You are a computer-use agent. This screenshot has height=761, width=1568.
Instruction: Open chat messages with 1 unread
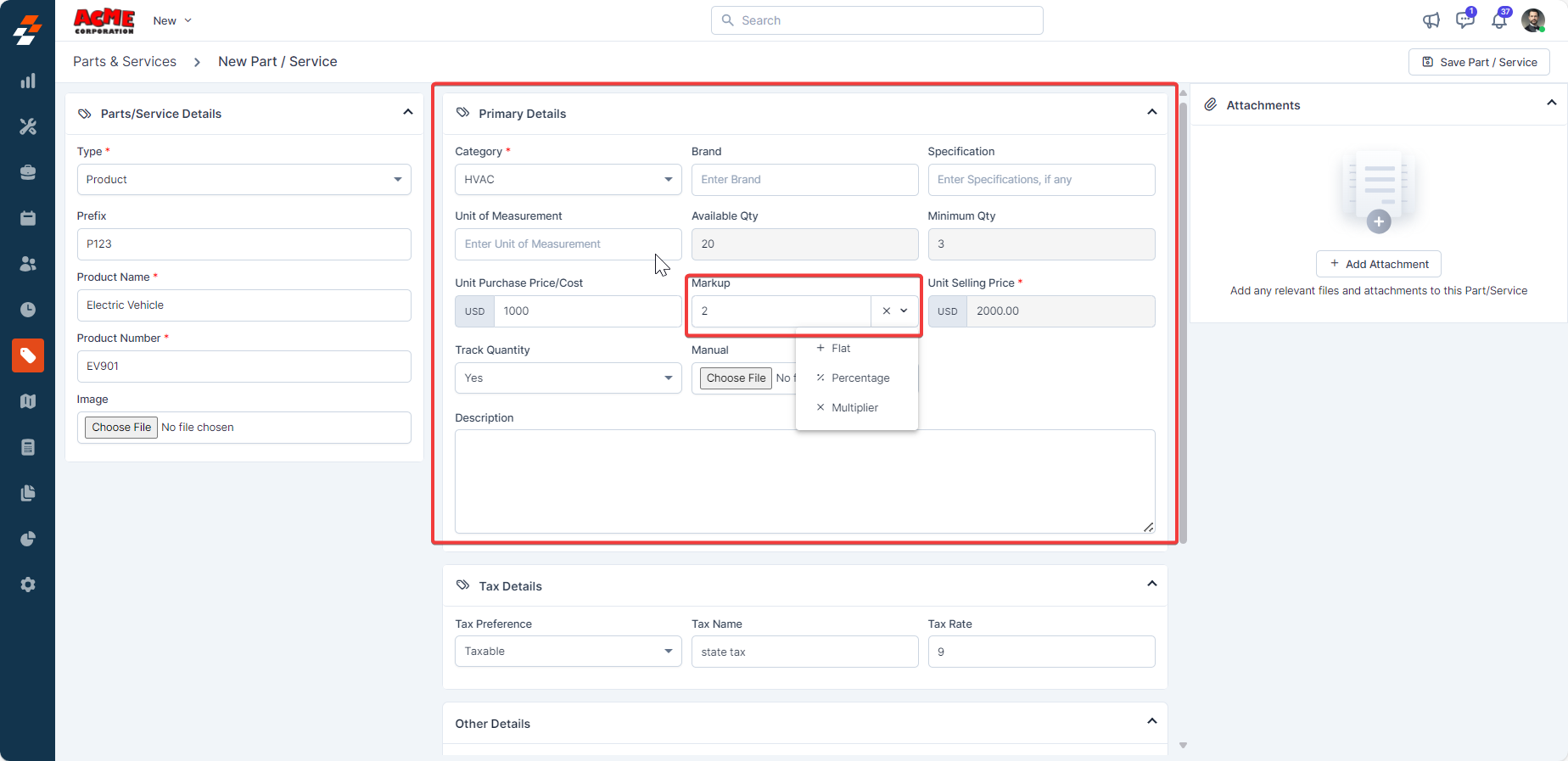[1464, 20]
